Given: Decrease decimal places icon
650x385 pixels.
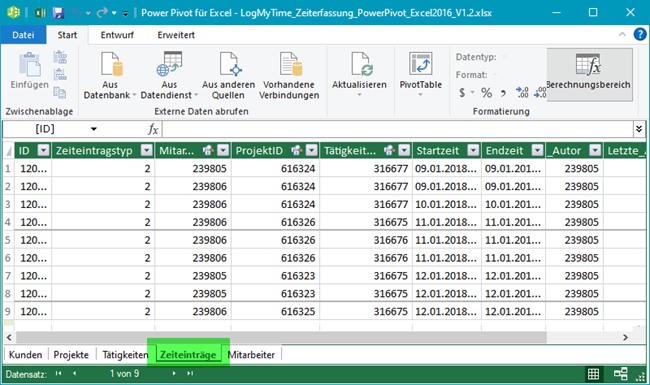Looking at the screenshot, I should click(x=540, y=92).
